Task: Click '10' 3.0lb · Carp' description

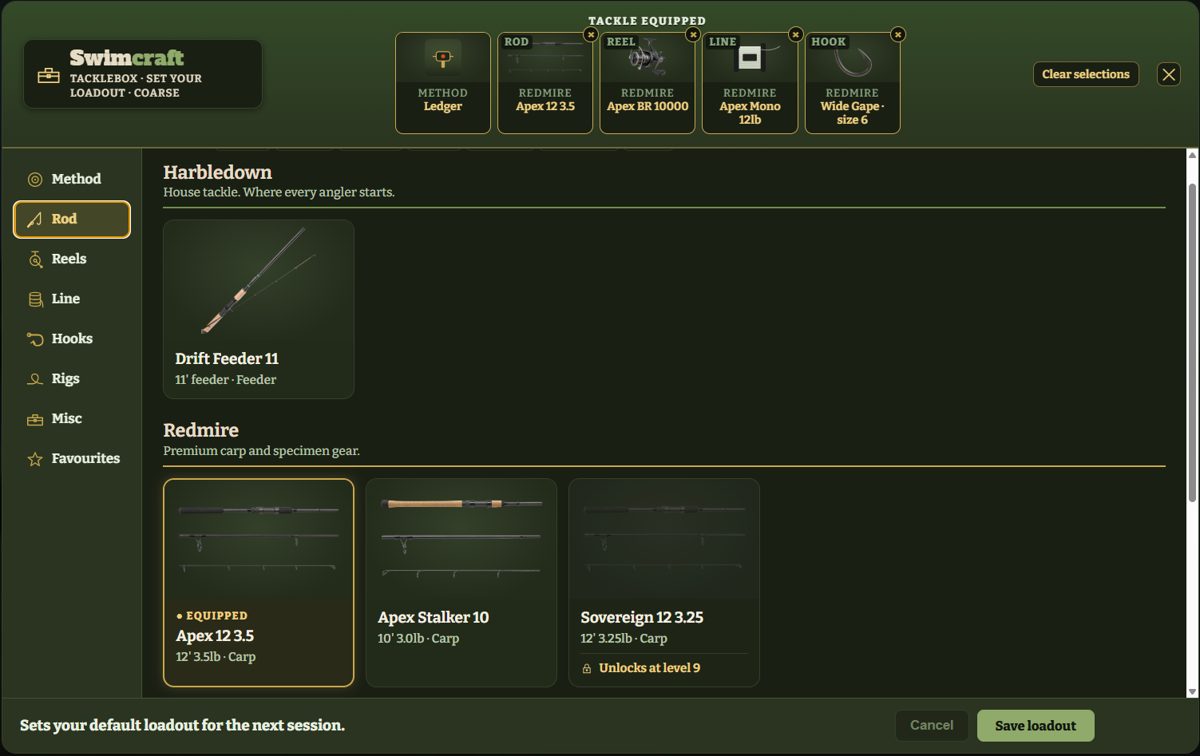Action: tap(419, 638)
